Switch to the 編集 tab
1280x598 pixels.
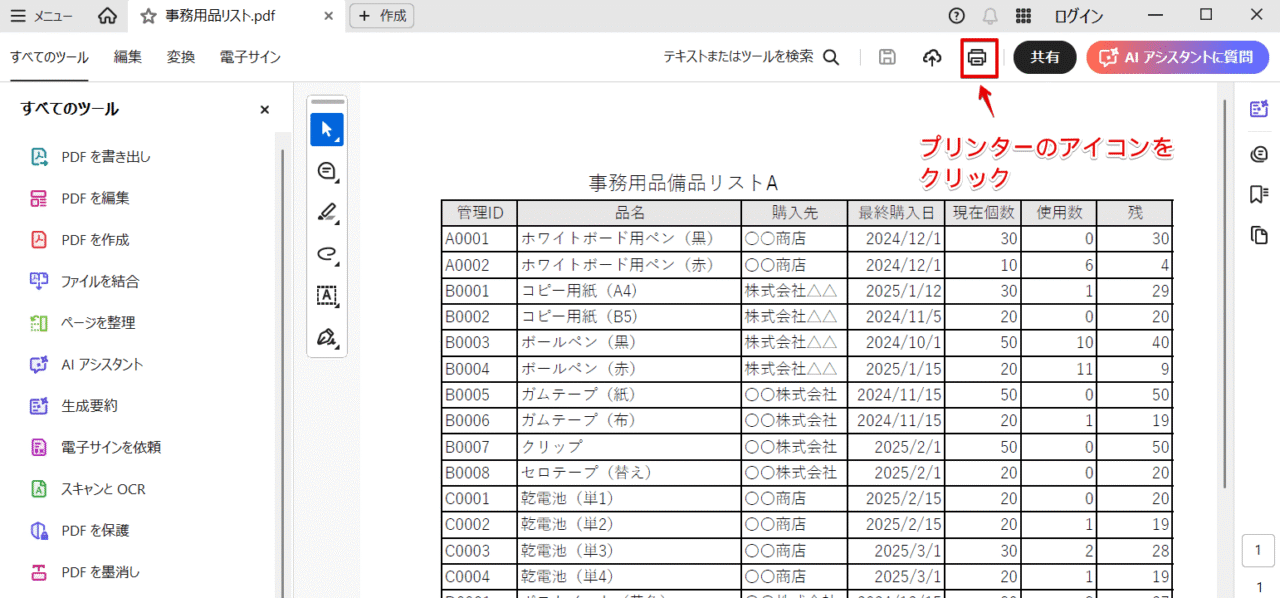click(x=127, y=57)
